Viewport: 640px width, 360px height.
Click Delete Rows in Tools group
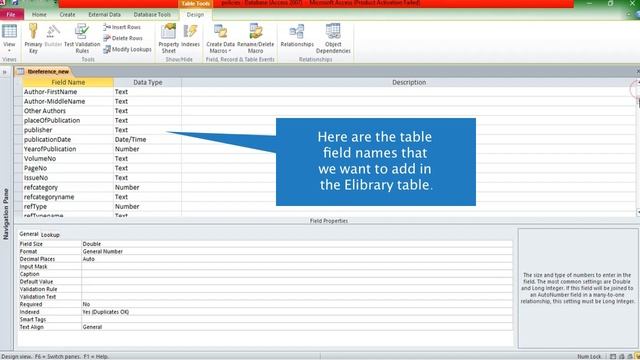tap(123, 38)
